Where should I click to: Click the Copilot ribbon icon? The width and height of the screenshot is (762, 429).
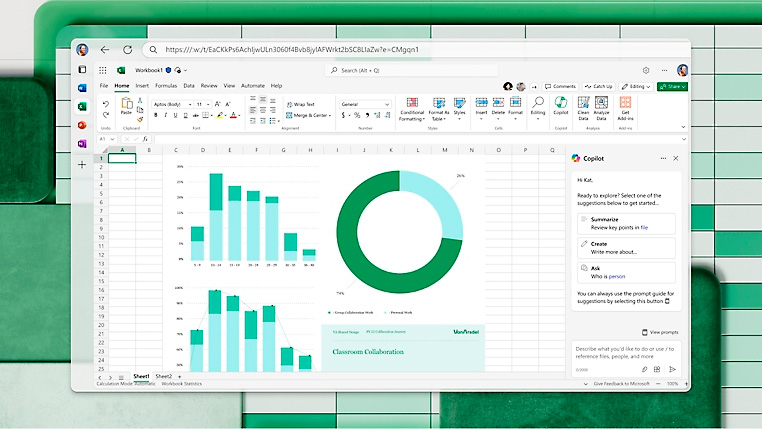point(561,103)
